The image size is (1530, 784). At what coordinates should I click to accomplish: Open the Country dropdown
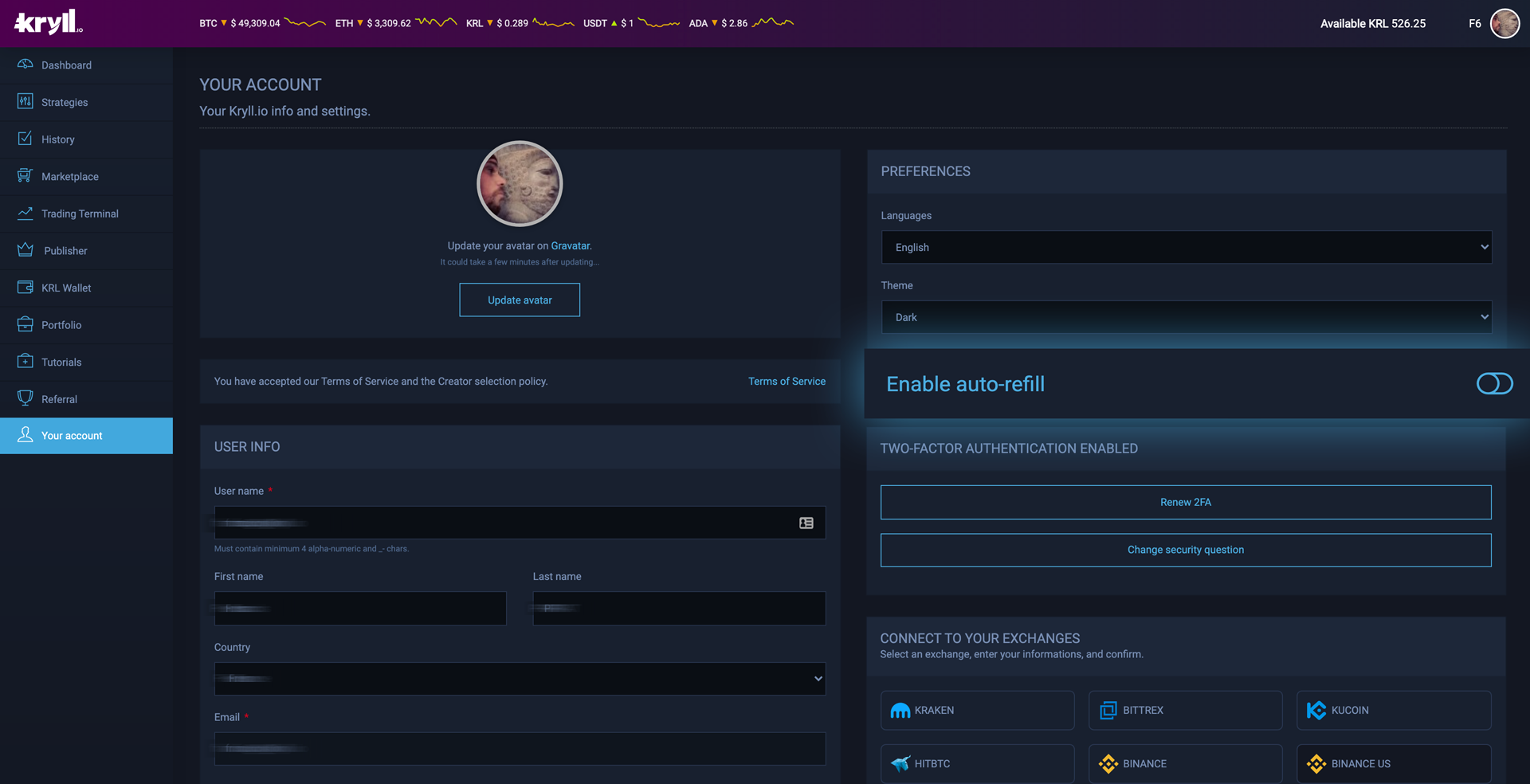(520, 679)
